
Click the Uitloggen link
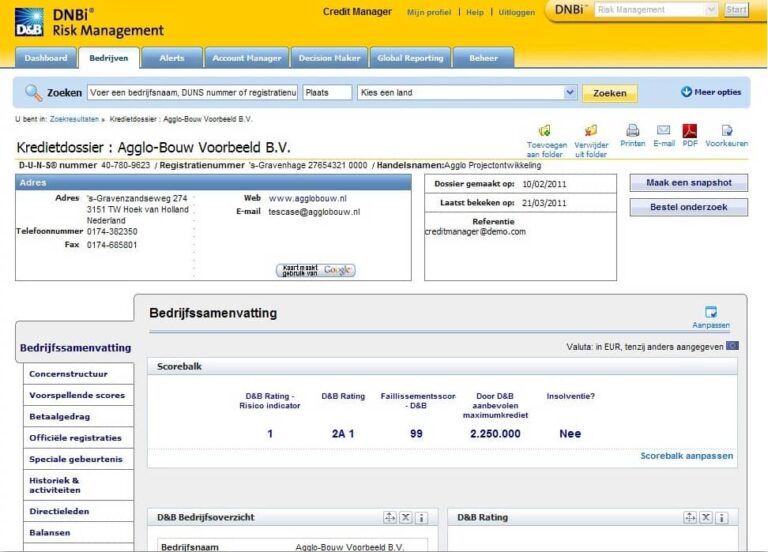pos(517,12)
